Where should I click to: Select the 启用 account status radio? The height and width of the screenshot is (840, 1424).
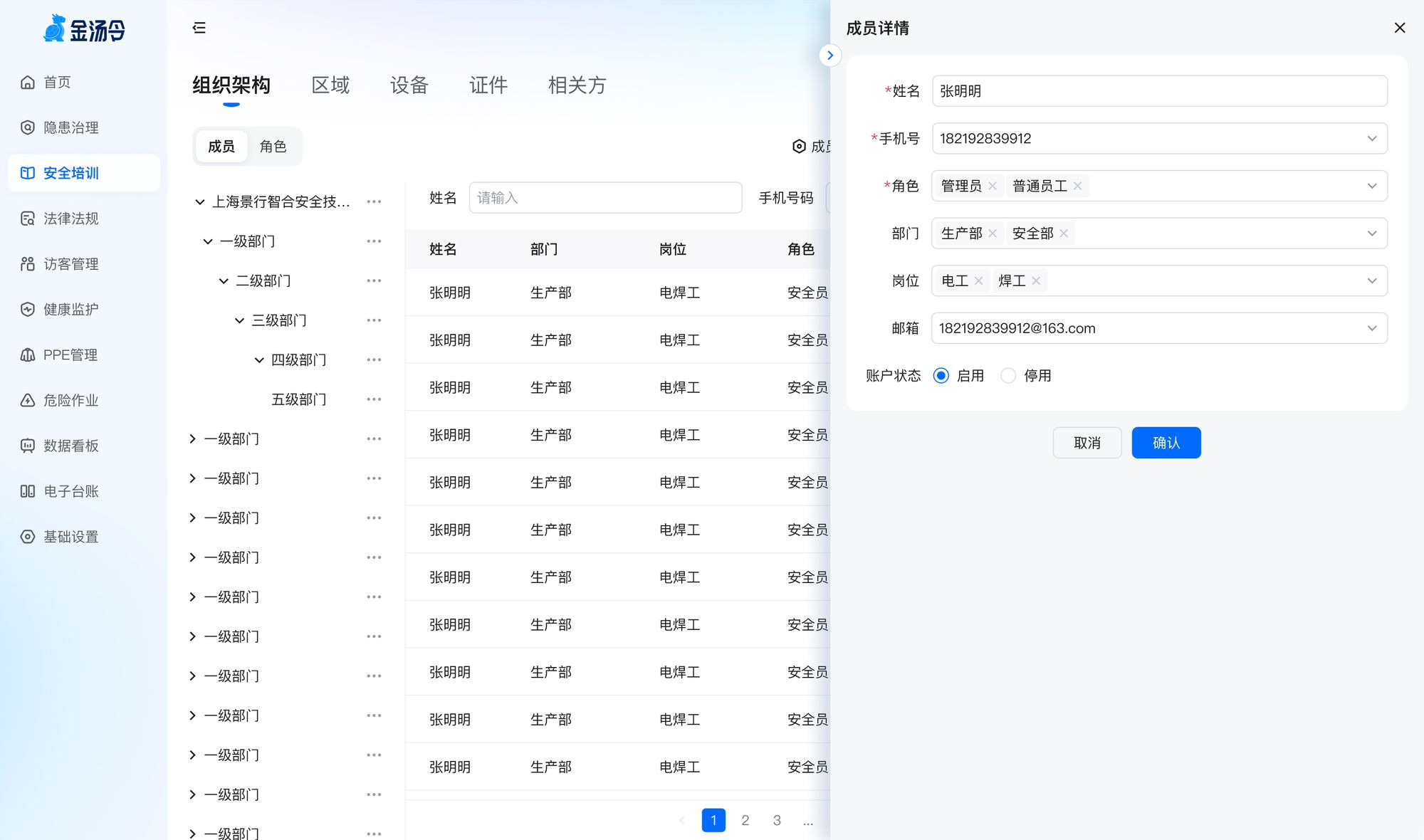941,376
